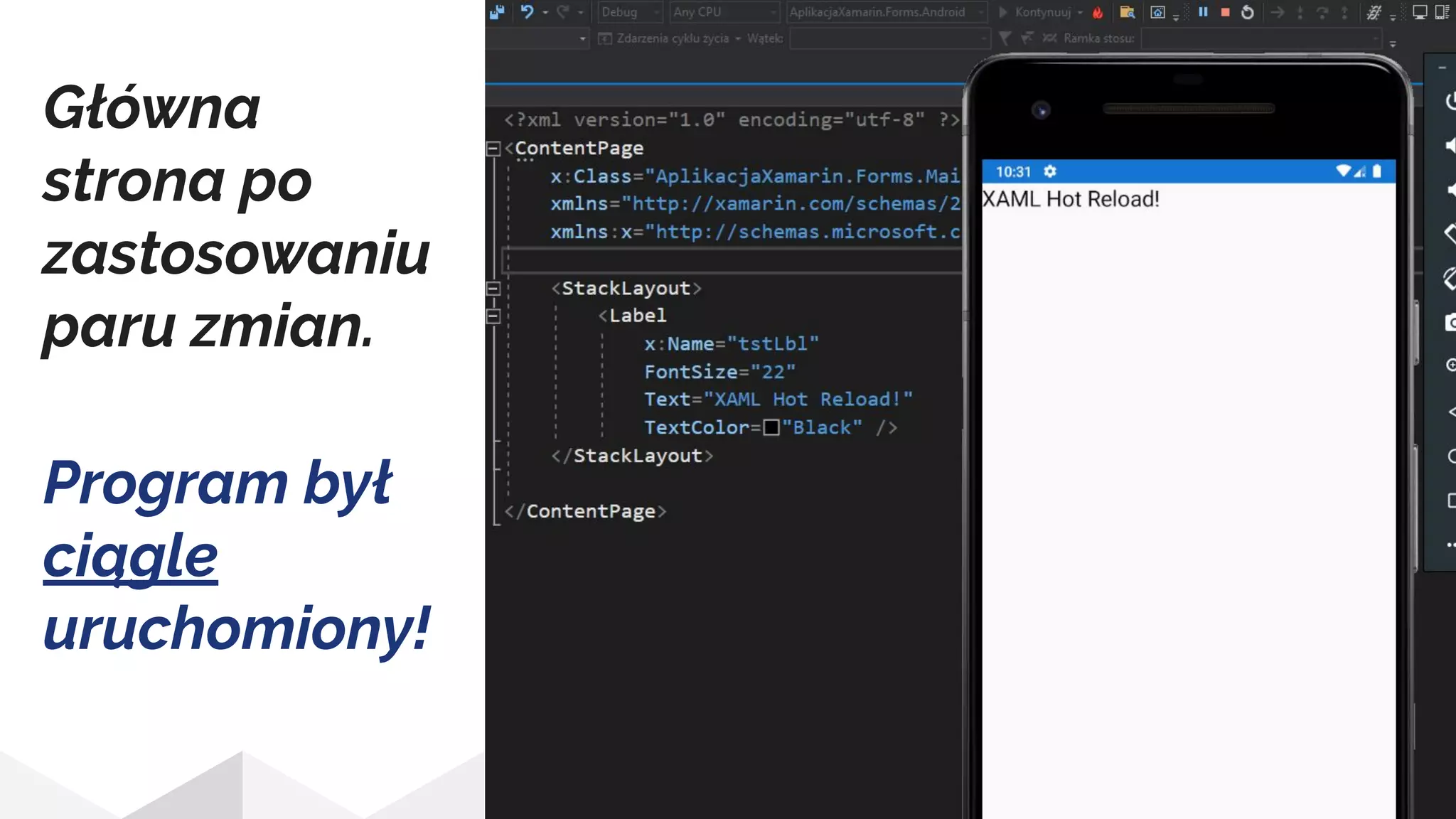Screen dimensions: 1456x819
Task: Collapse the StackLayout code block
Action: 493,289
